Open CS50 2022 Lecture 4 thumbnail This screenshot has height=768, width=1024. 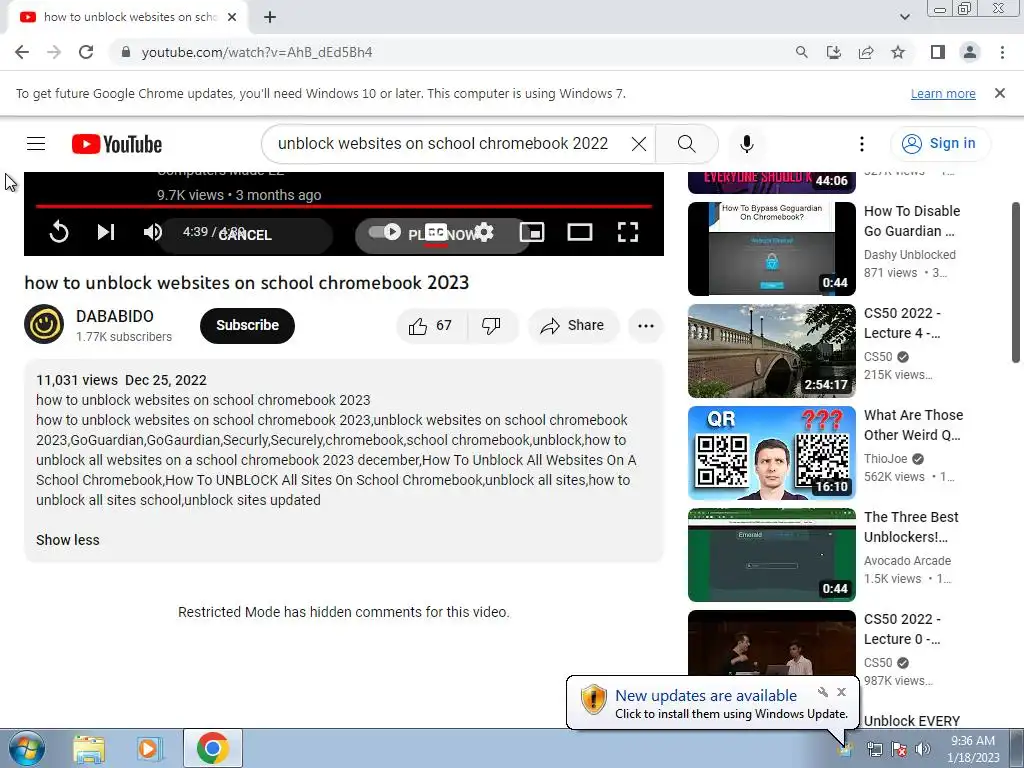[x=771, y=351]
